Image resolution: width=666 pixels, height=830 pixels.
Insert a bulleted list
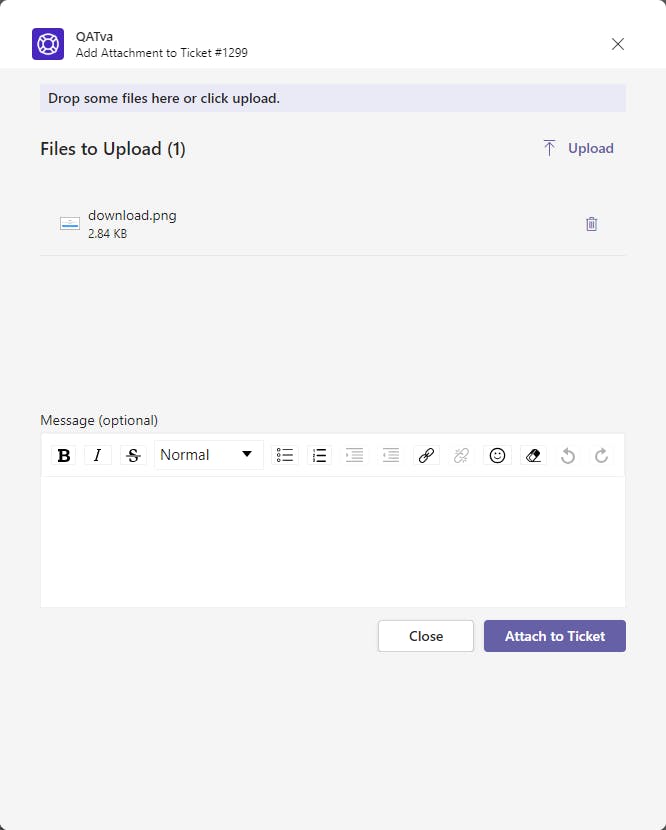point(285,455)
